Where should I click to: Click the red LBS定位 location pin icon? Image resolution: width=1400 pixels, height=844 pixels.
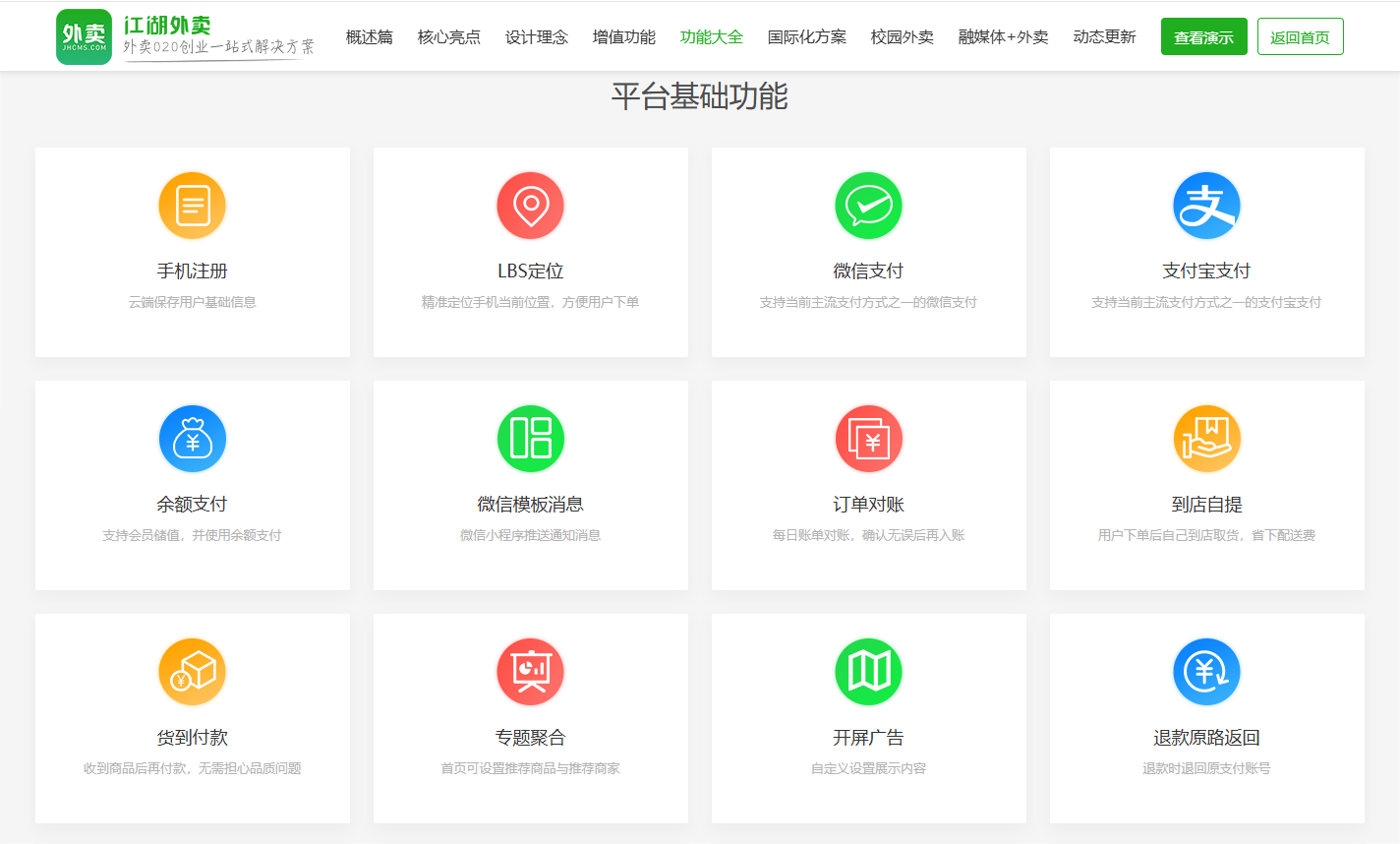point(531,206)
